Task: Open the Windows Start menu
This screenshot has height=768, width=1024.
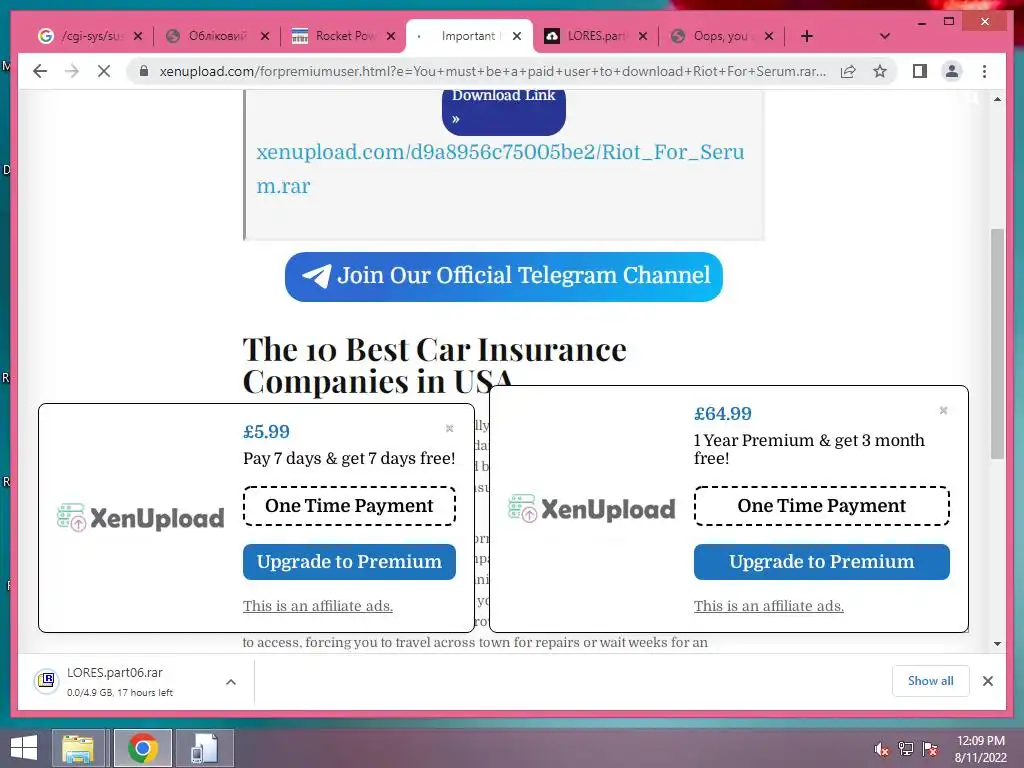Action: (24, 748)
